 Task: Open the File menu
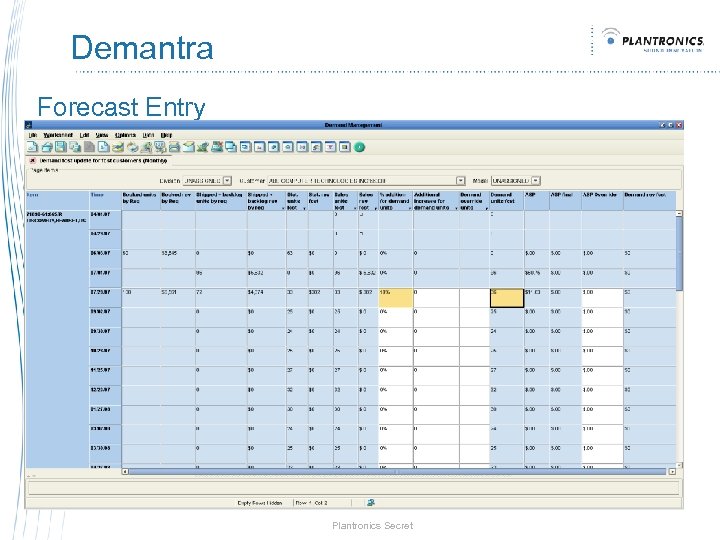(x=33, y=135)
